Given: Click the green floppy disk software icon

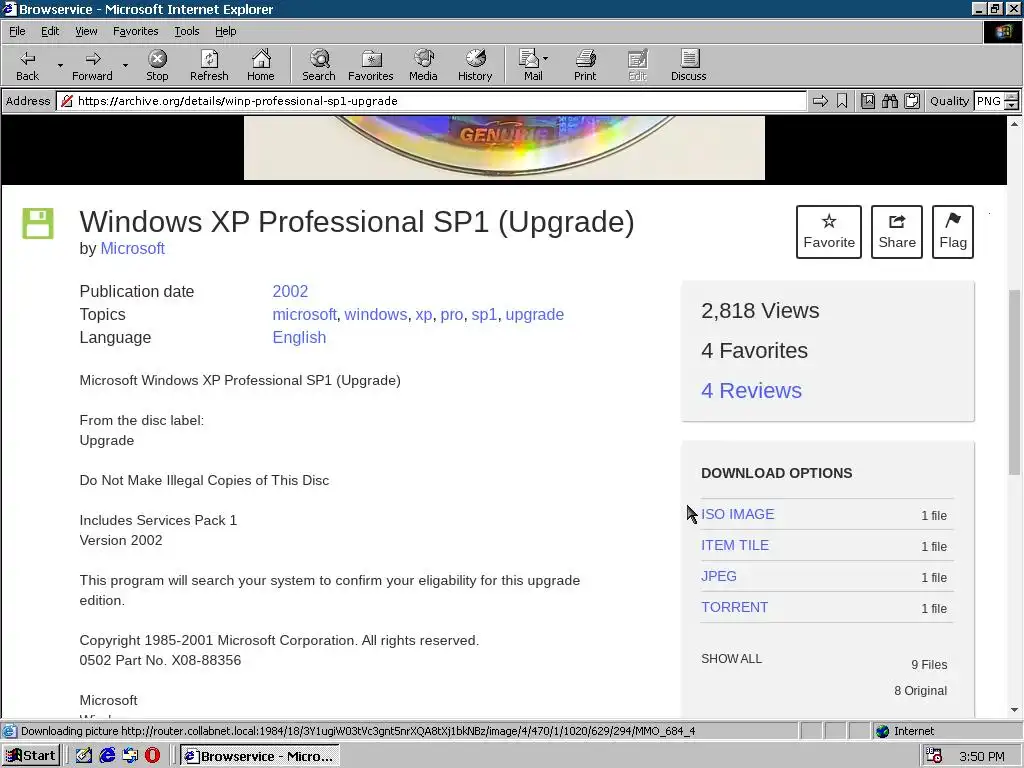Looking at the screenshot, I should tap(38, 223).
